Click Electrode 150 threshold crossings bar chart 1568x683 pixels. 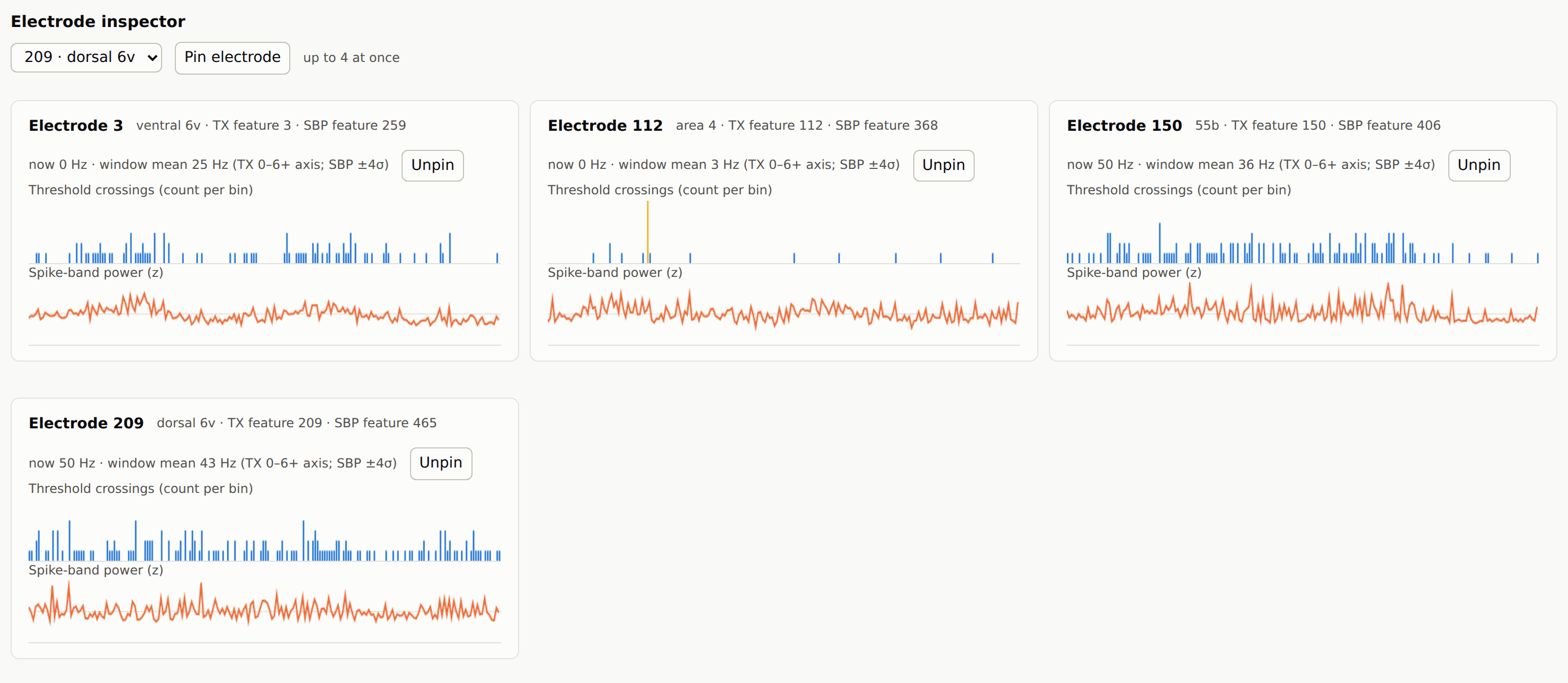coord(1303,233)
